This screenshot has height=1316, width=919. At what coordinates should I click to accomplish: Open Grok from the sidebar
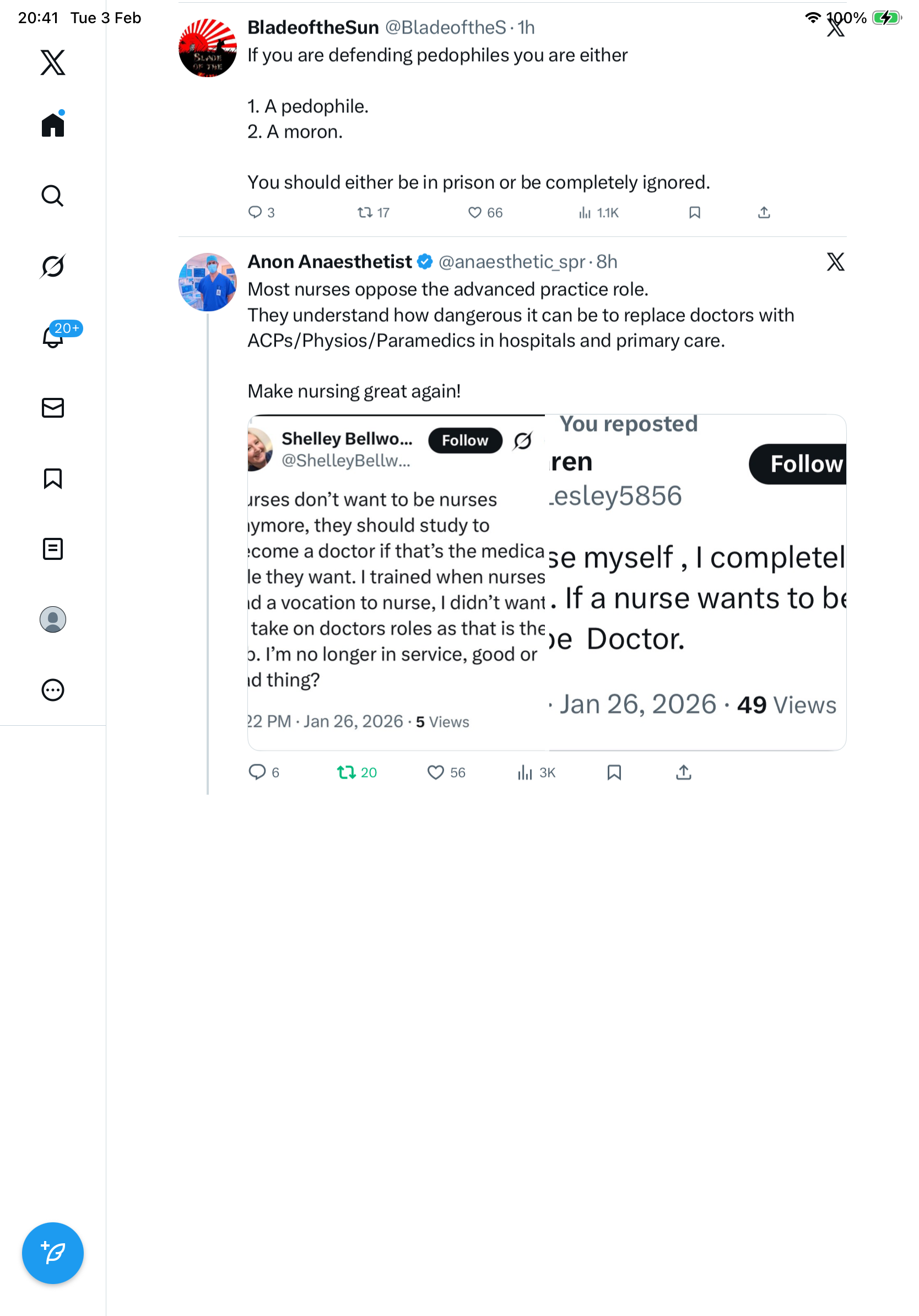coord(53,266)
